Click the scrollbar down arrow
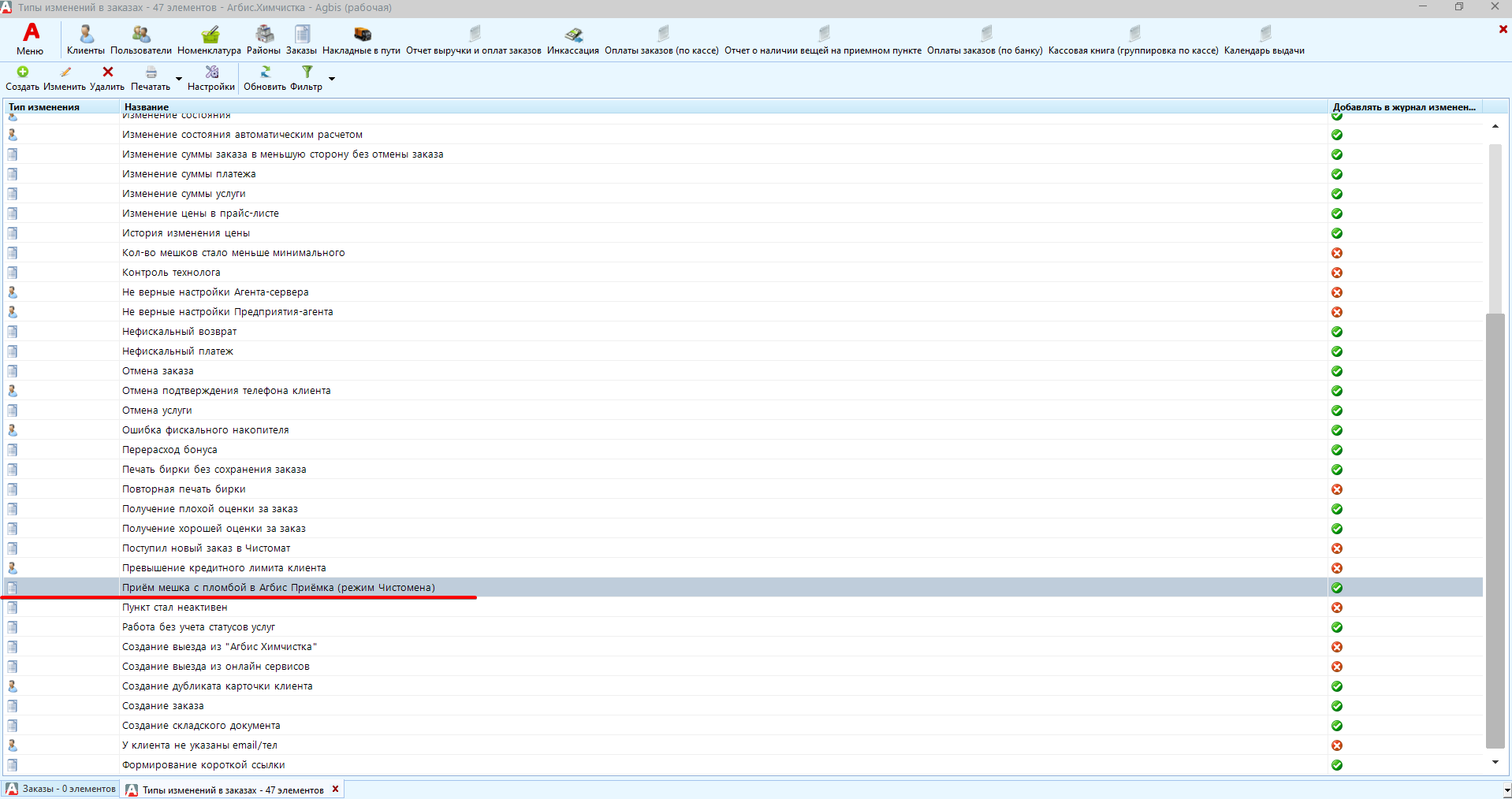Screen dimensions: 1512x799 click(x=1495, y=763)
